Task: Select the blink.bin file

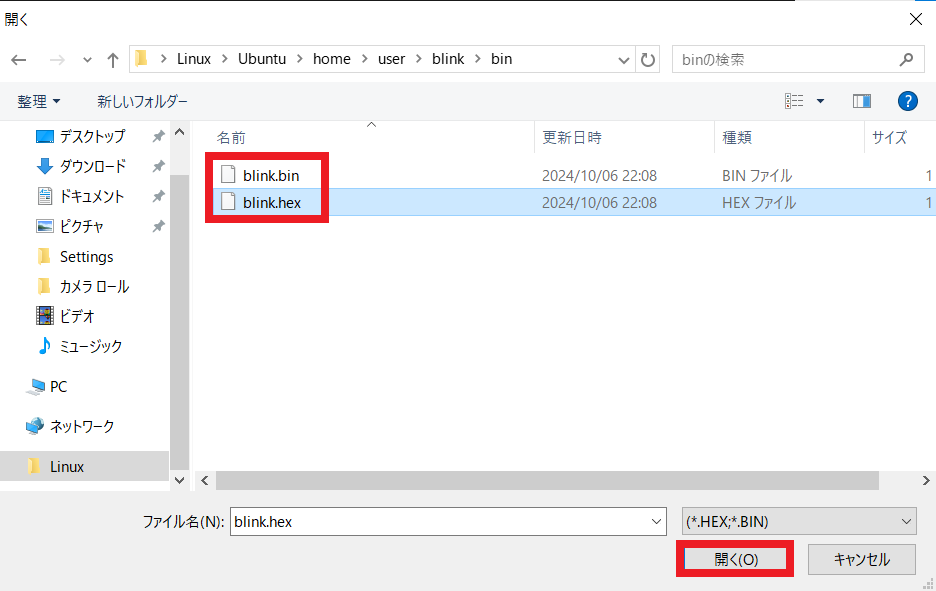Action: (271, 176)
